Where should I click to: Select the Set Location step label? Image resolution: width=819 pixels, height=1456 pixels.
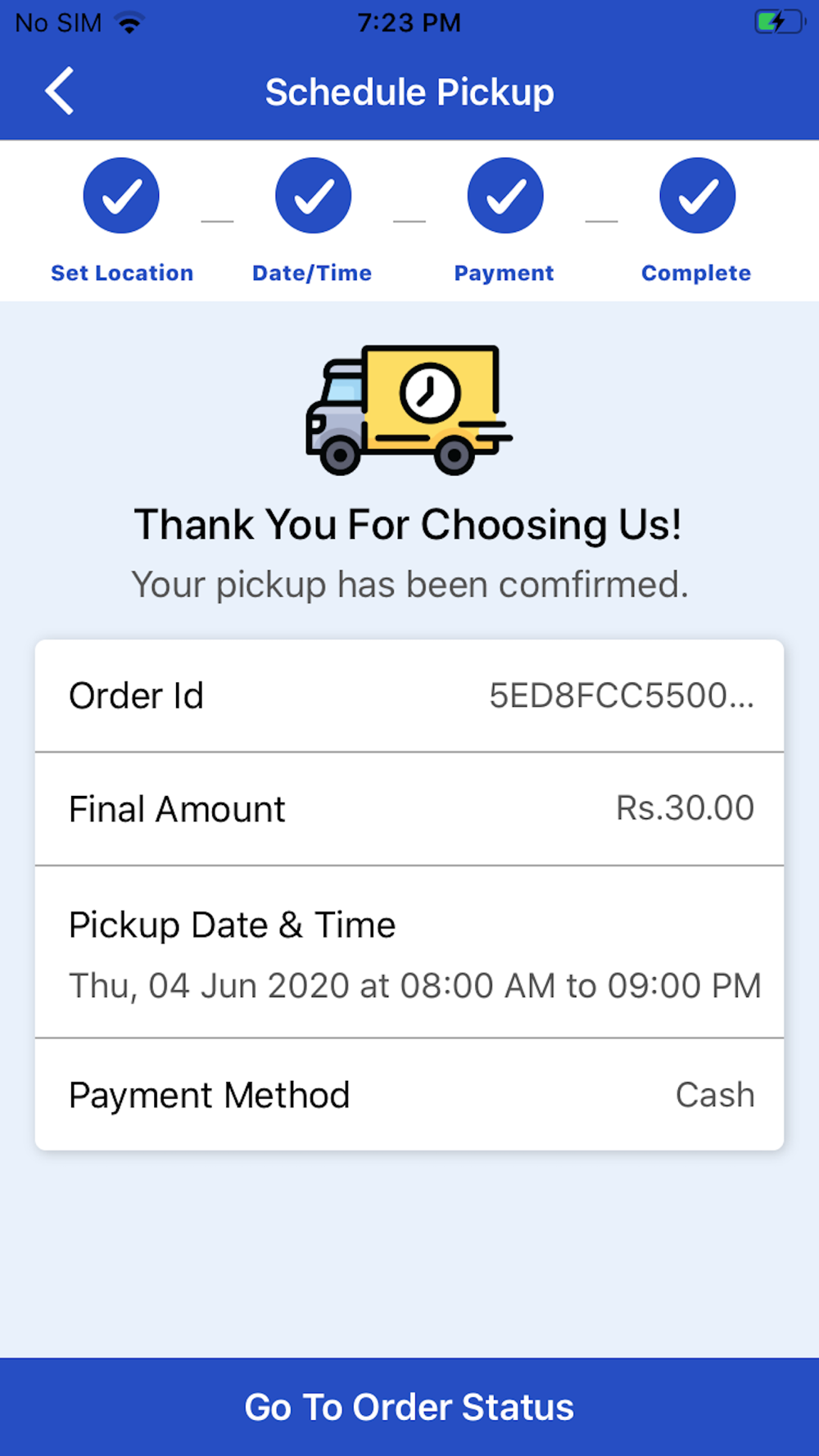click(x=122, y=273)
